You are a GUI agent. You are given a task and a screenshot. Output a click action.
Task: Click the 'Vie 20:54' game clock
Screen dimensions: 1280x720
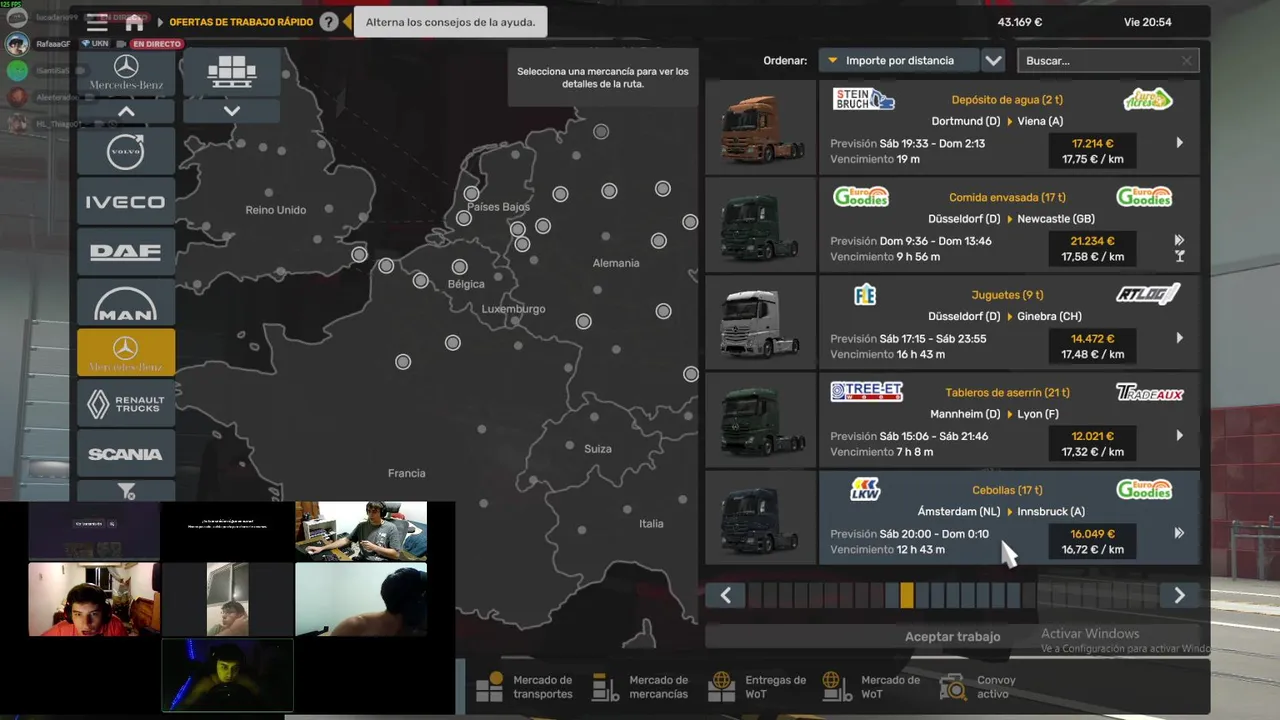coord(1147,22)
